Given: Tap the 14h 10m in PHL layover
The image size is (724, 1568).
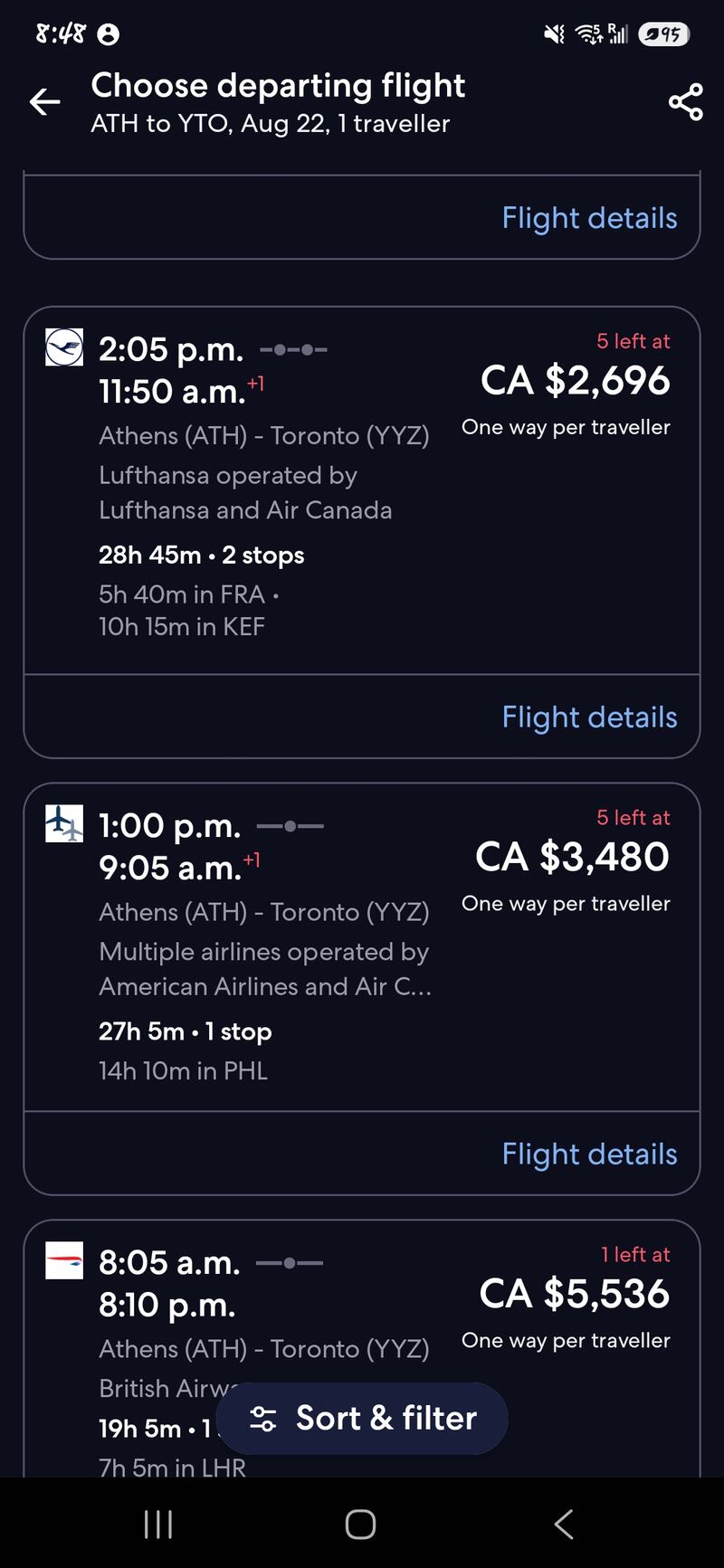Looking at the screenshot, I should (183, 1070).
